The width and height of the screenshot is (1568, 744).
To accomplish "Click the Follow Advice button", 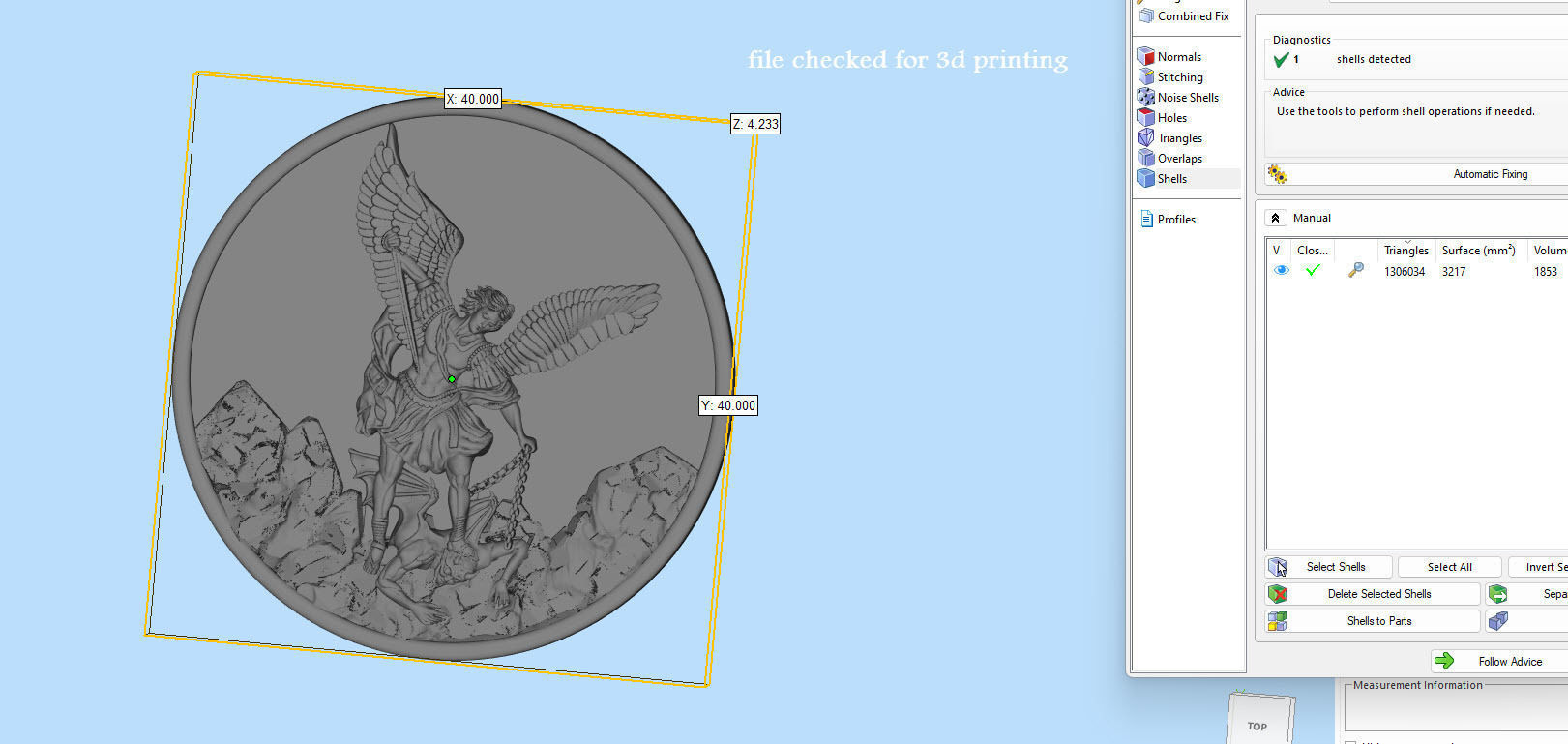I will click(x=1499, y=661).
